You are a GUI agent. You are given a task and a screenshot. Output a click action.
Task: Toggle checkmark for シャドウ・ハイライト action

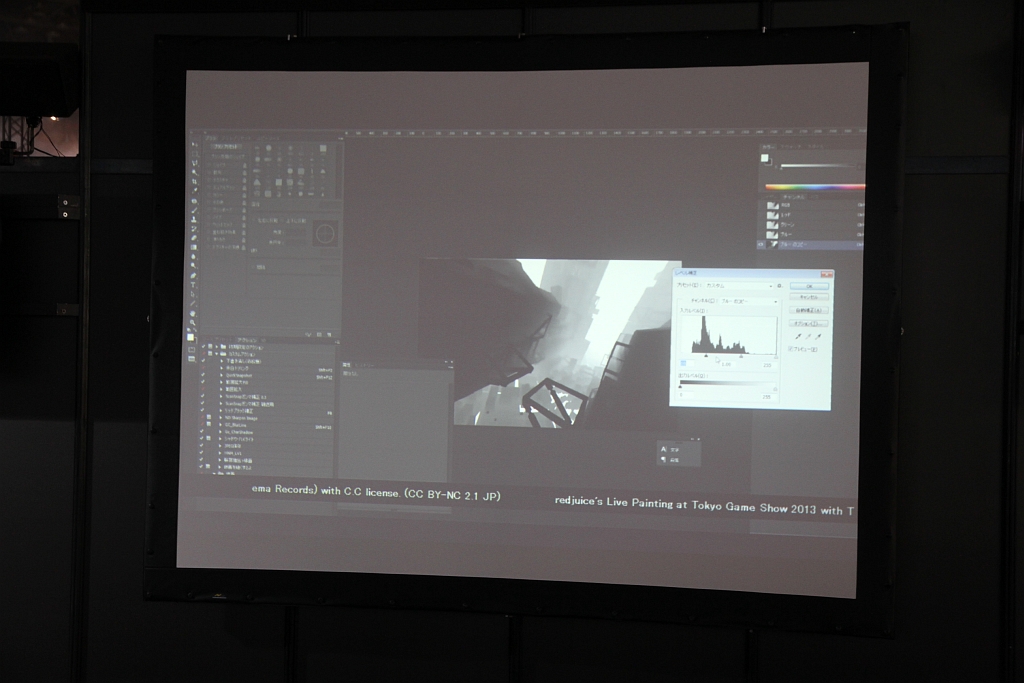[201, 438]
